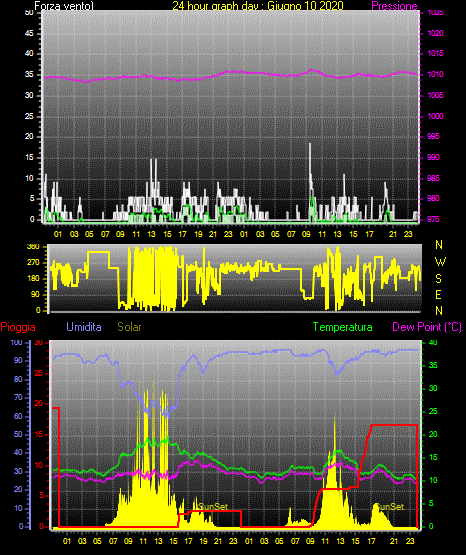Select the blue 'Umidita' legend label
This screenshot has width=466, height=555.
coord(84,327)
